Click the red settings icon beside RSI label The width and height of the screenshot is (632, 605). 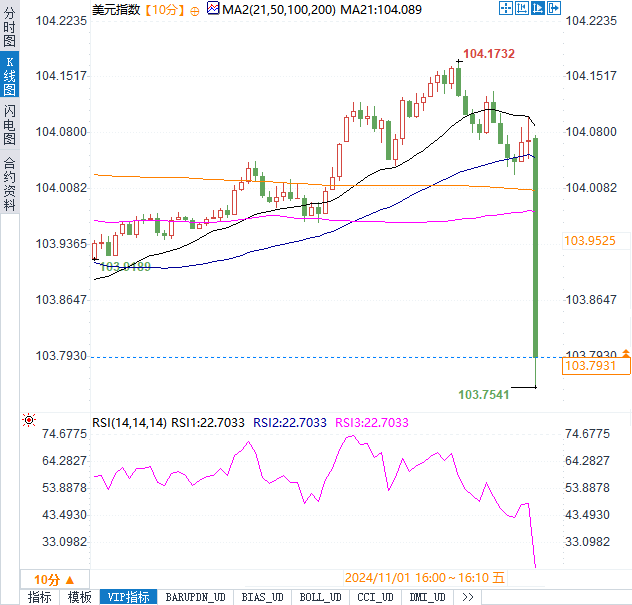click(29, 422)
